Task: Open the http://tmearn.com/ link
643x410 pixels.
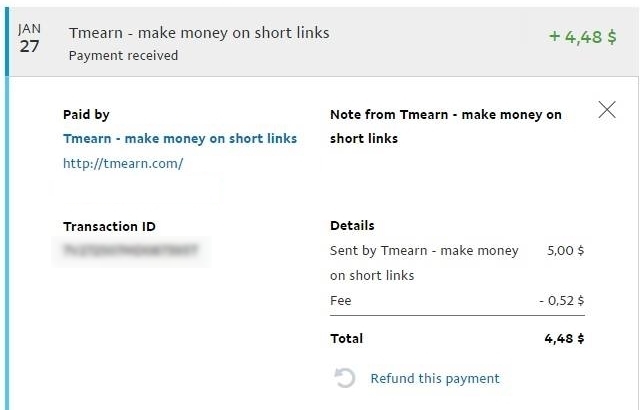Action: pos(123,164)
